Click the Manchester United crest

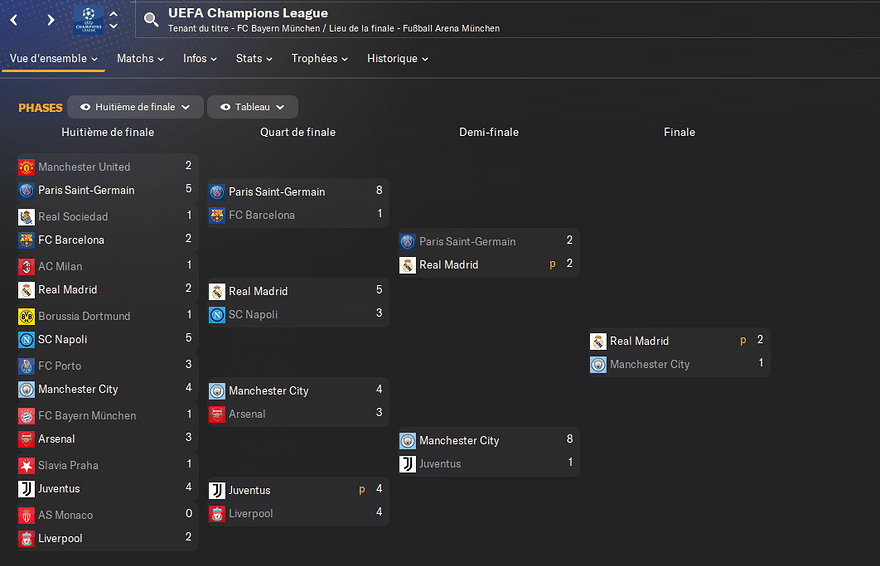[26, 167]
